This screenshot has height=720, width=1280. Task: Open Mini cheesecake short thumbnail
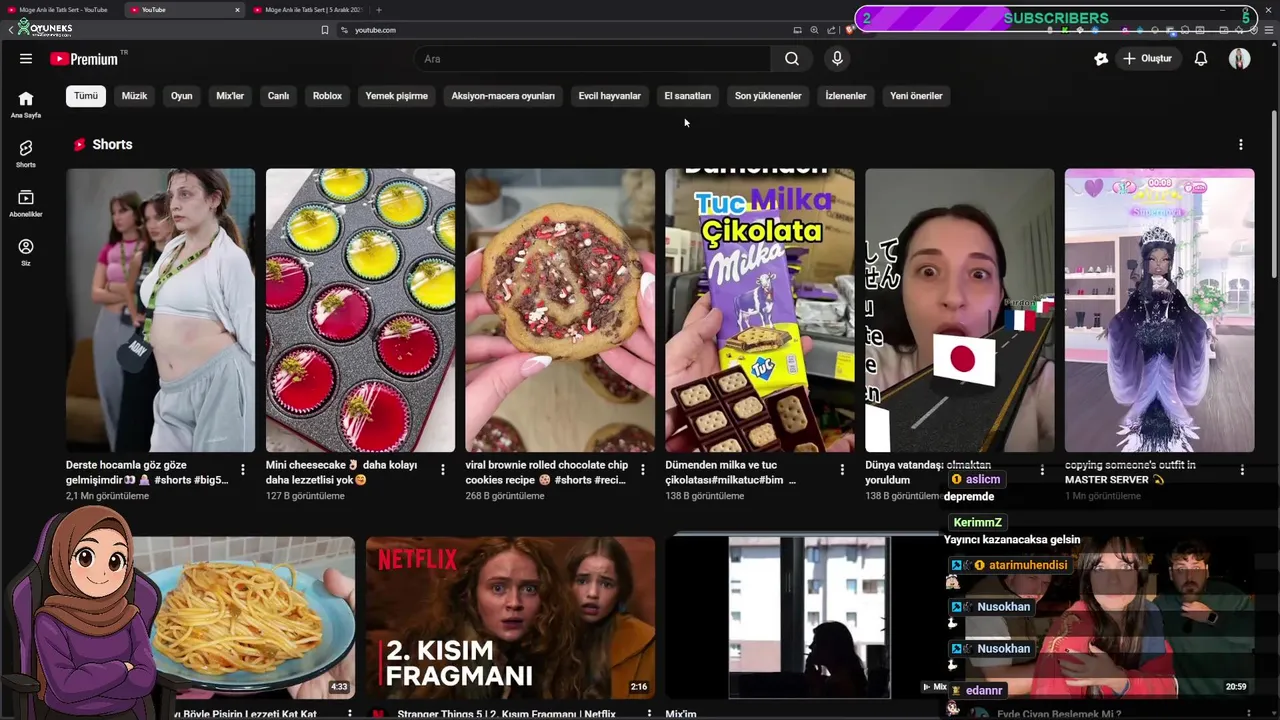coord(360,310)
